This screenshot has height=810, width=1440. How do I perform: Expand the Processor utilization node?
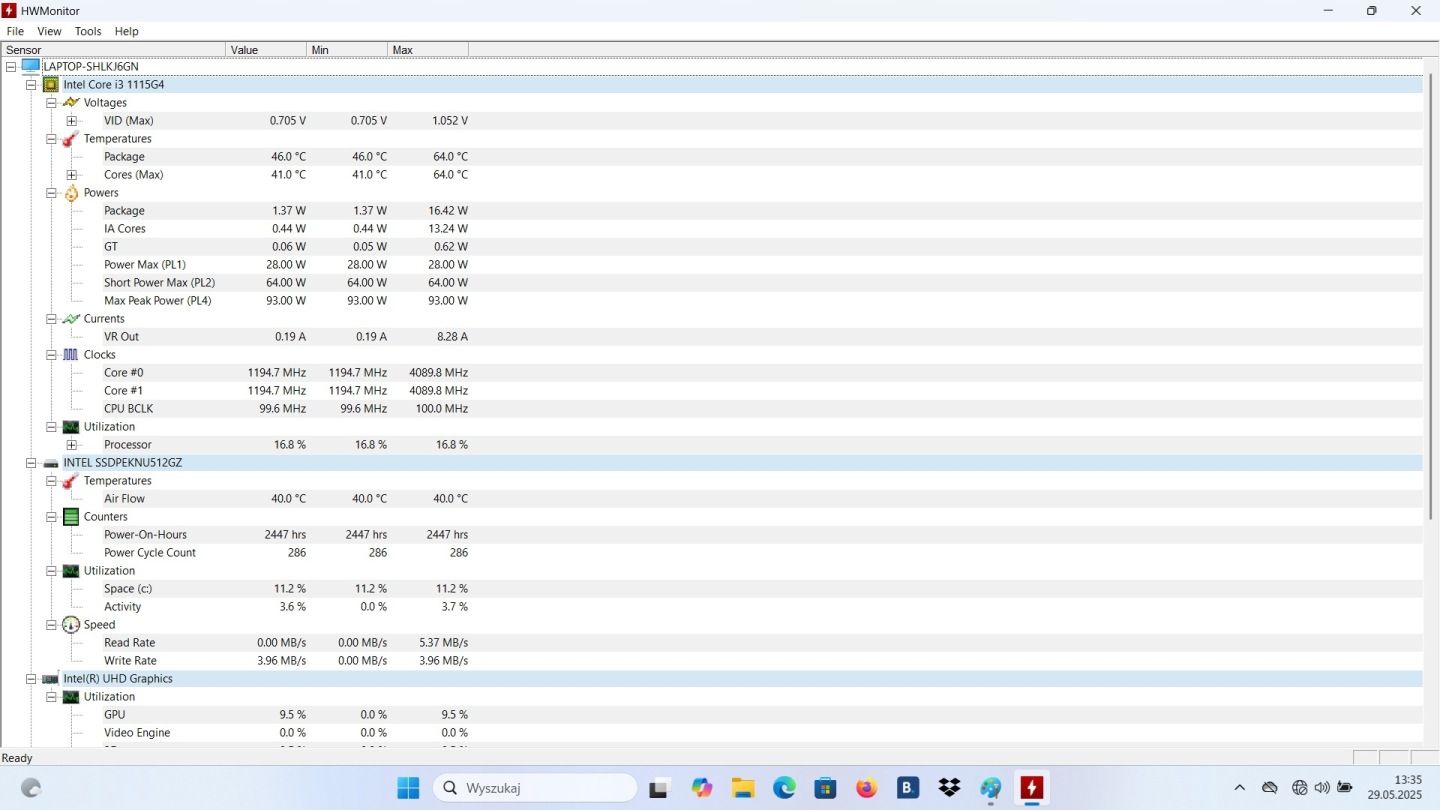71,445
